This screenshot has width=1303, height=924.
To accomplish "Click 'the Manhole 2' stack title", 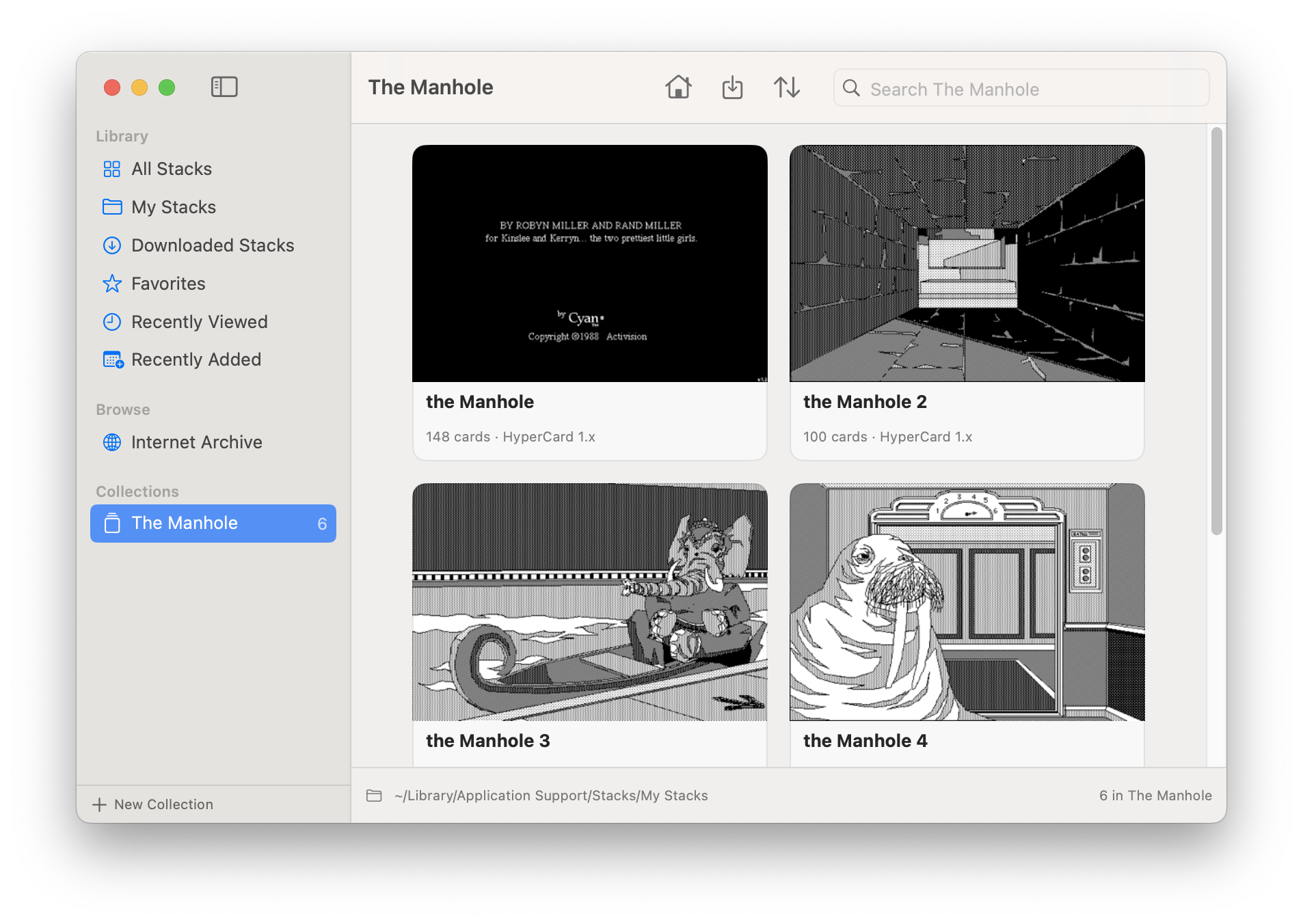I will pos(865,402).
